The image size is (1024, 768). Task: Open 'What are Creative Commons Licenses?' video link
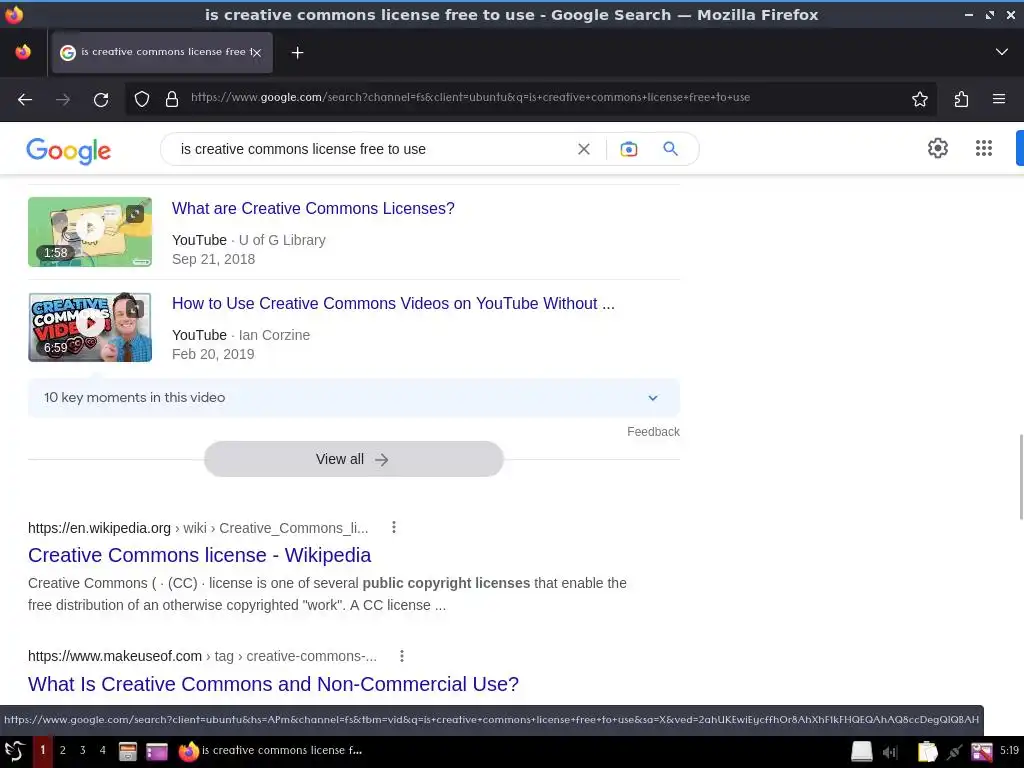313,208
